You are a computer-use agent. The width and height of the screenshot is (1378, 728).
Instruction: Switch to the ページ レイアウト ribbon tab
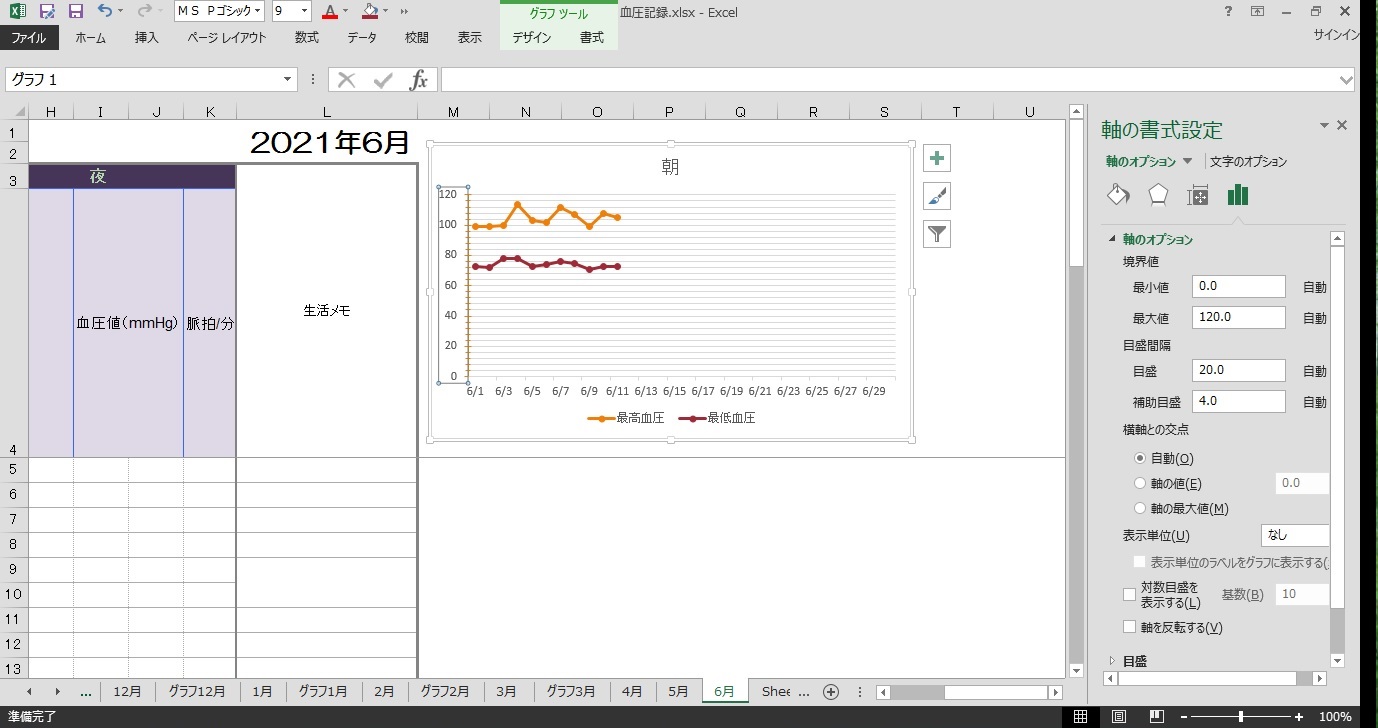point(227,38)
